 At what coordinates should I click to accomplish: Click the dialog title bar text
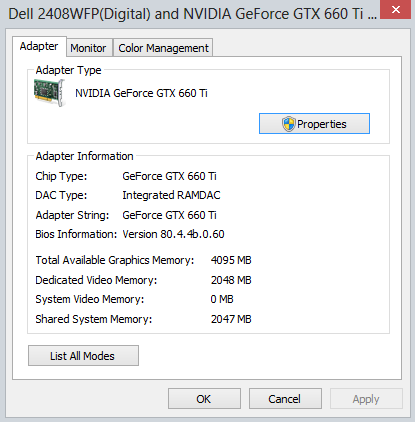pyautogui.click(x=193, y=14)
